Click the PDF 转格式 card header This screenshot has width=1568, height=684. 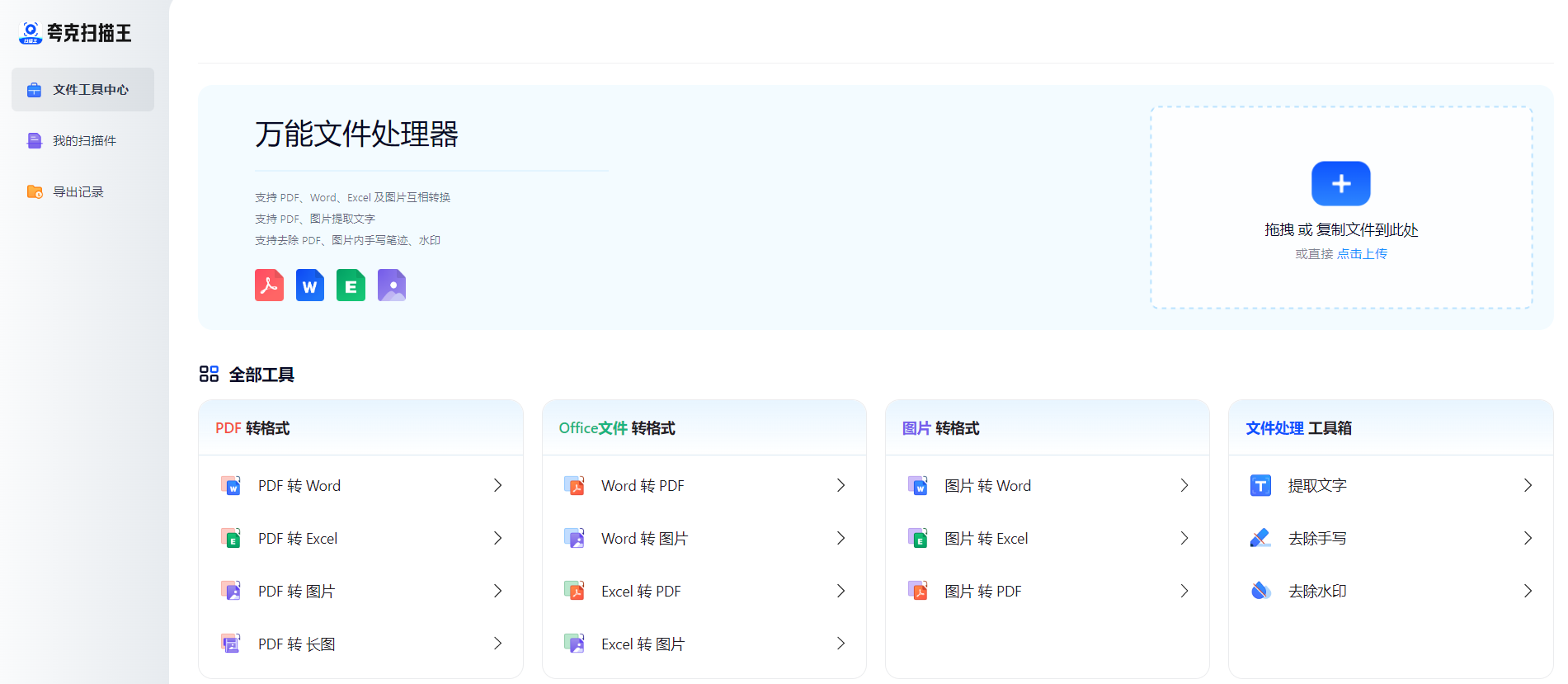[361, 427]
